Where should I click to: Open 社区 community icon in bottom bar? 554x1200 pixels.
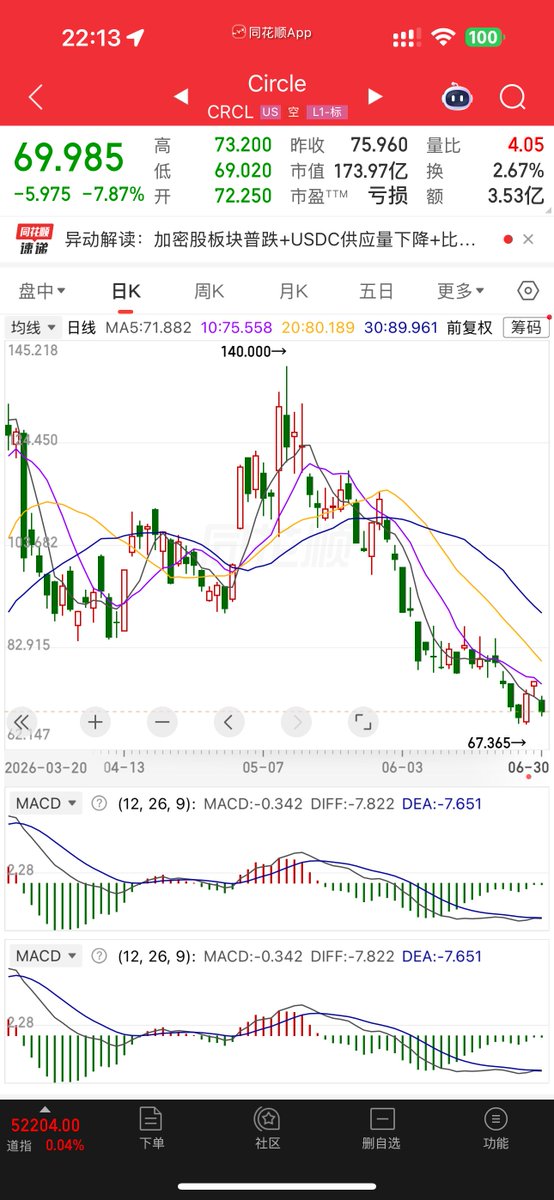pyautogui.click(x=267, y=1129)
